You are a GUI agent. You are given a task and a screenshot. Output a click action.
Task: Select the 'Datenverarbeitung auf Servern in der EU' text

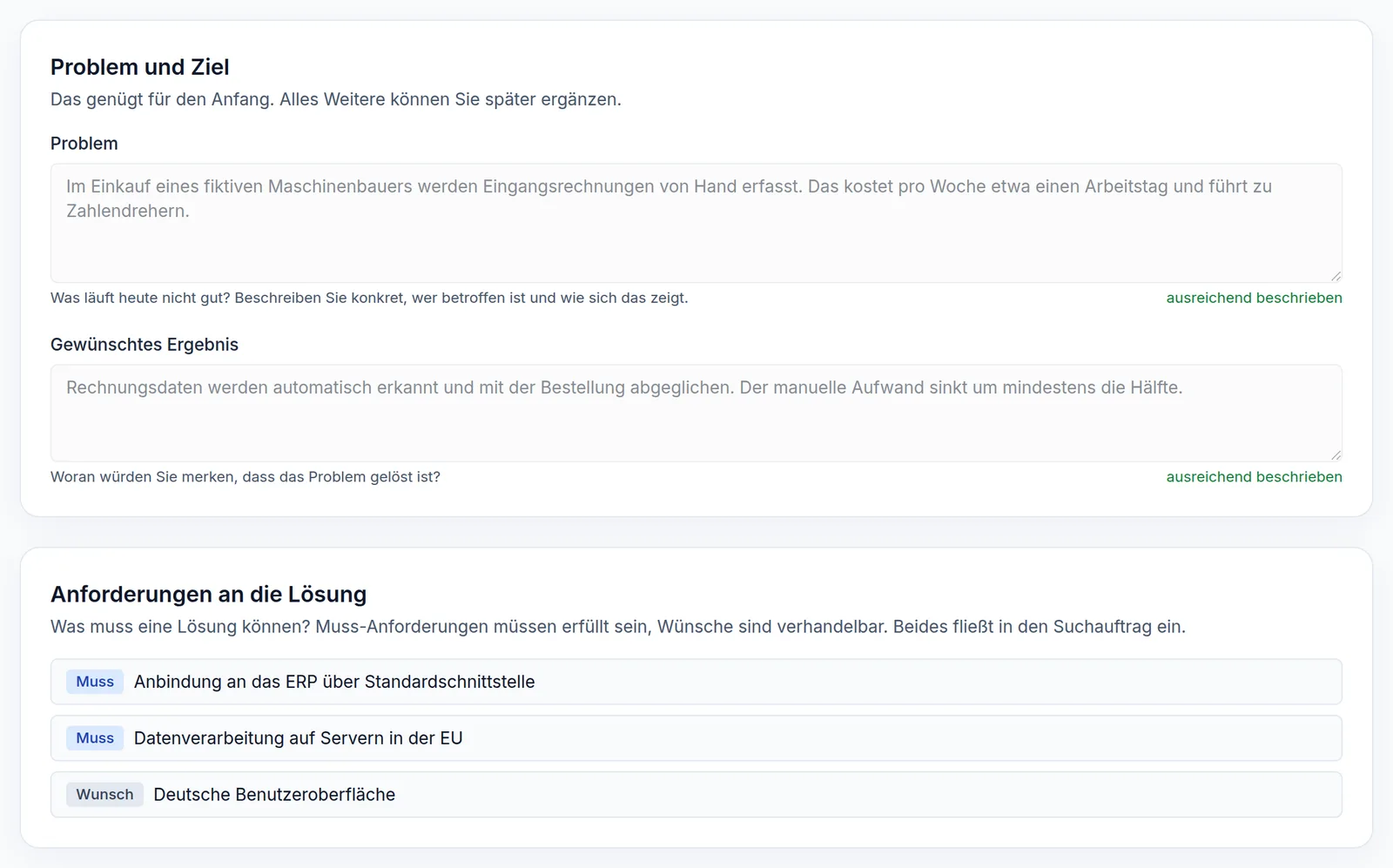pyautogui.click(x=299, y=738)
